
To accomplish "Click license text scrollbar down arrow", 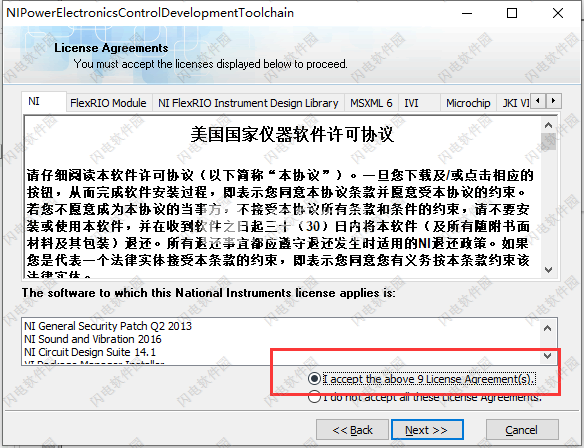I will (x=548, y=269).
